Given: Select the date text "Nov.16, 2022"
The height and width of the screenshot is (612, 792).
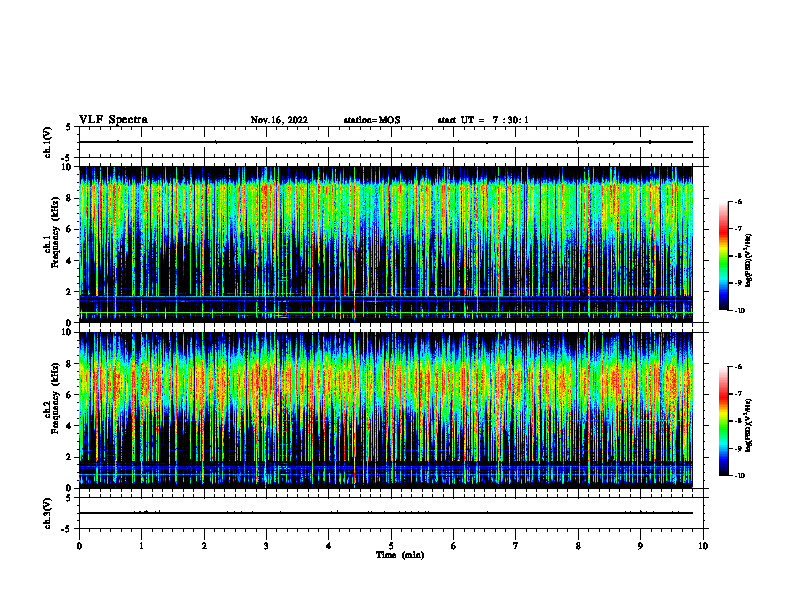Looking at the screenshot, I should pos(279,120).
